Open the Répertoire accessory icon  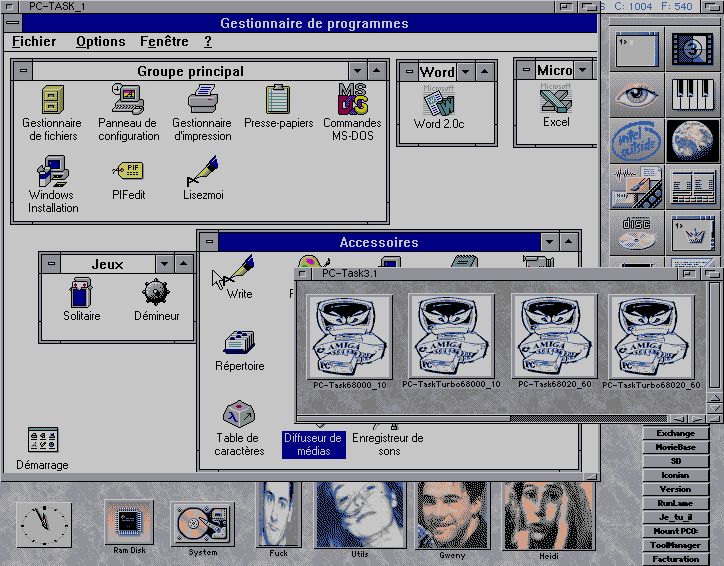239,343
